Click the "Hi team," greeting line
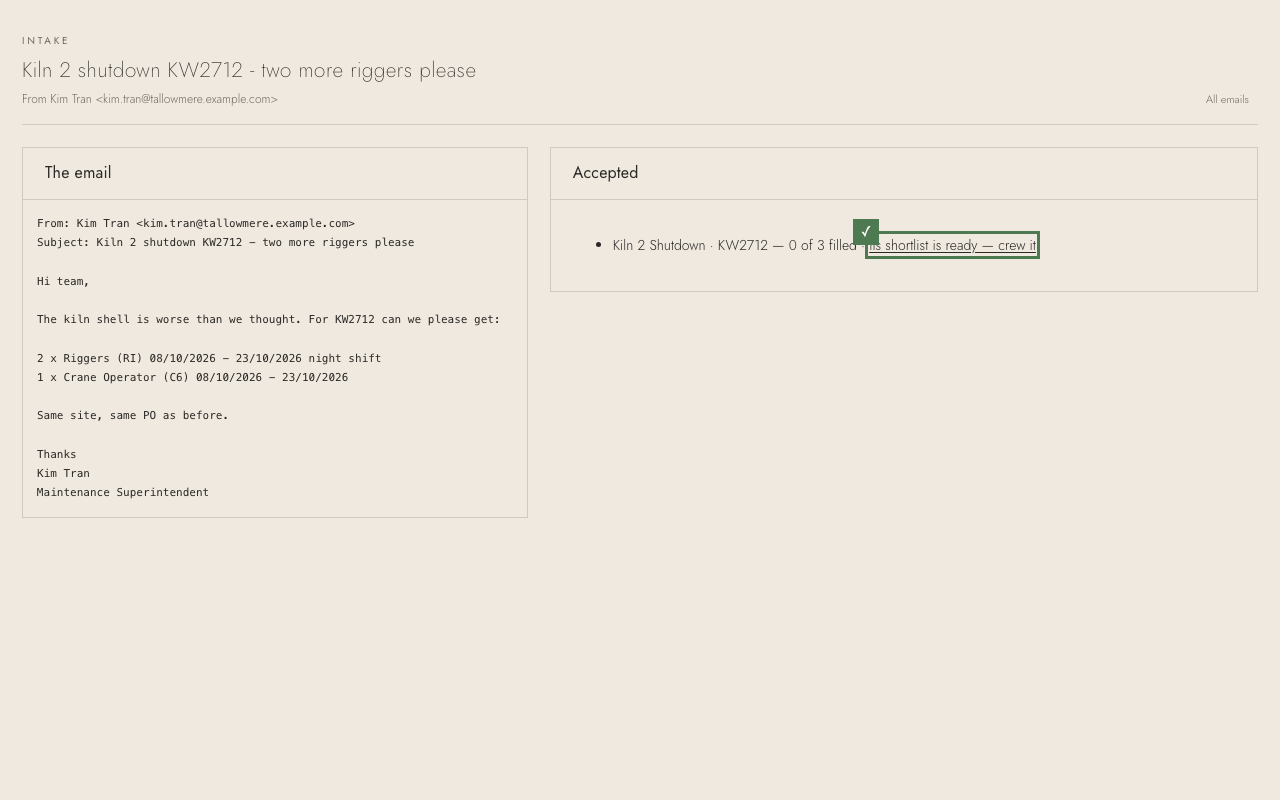This screenshot has height=800, width=1280. (x=63, y=281)
